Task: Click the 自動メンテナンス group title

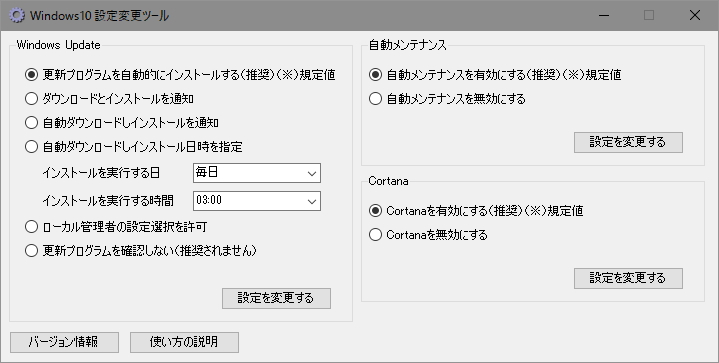Action: [407, 45]
